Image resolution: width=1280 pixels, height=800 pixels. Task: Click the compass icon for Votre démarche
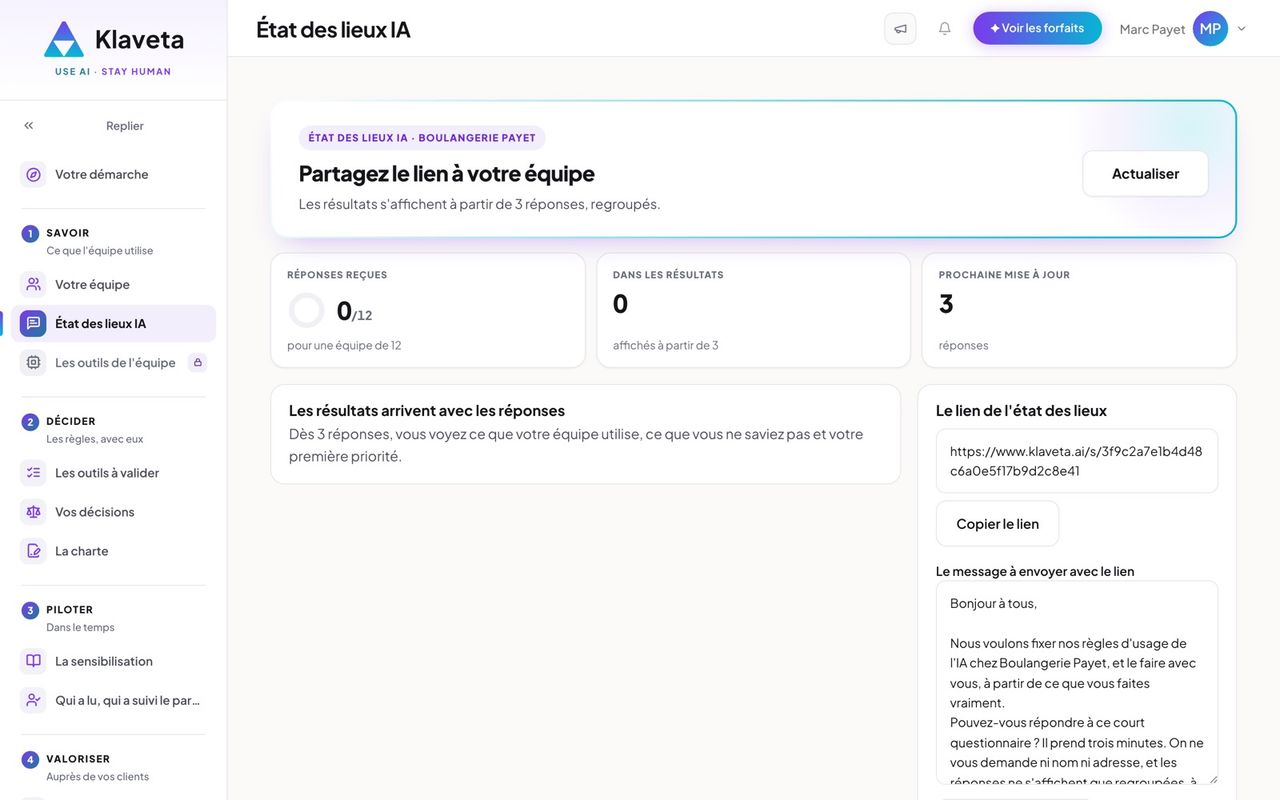pos(33,174)
